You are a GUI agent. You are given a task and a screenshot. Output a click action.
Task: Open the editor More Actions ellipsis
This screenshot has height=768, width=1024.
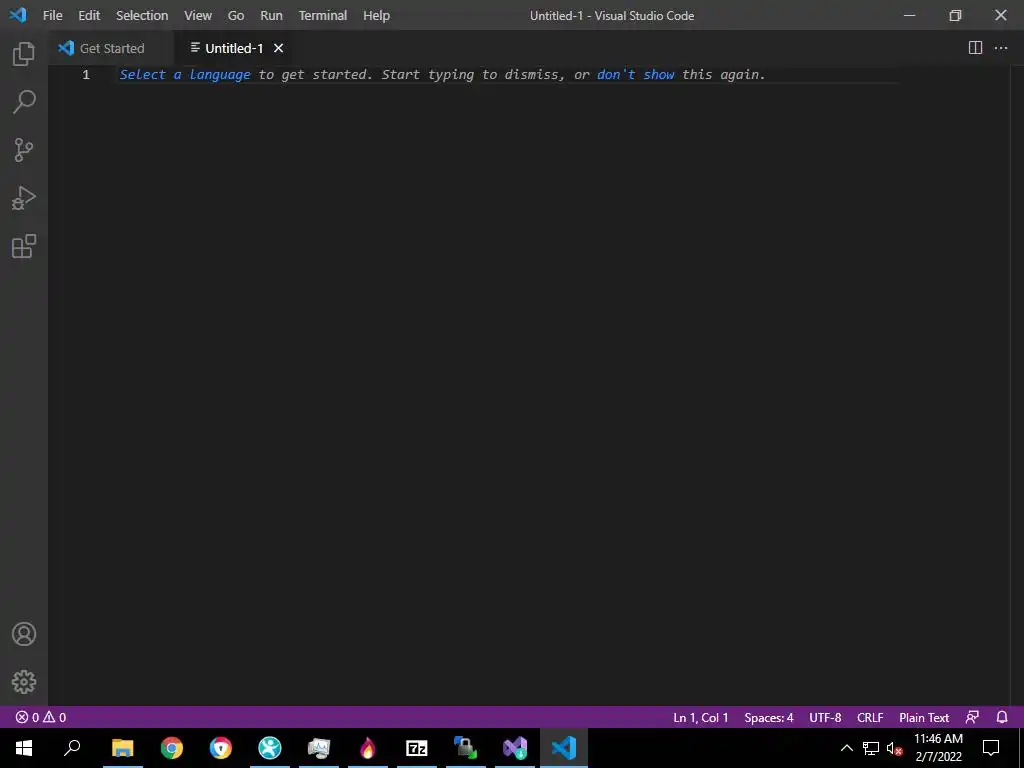1001,48
